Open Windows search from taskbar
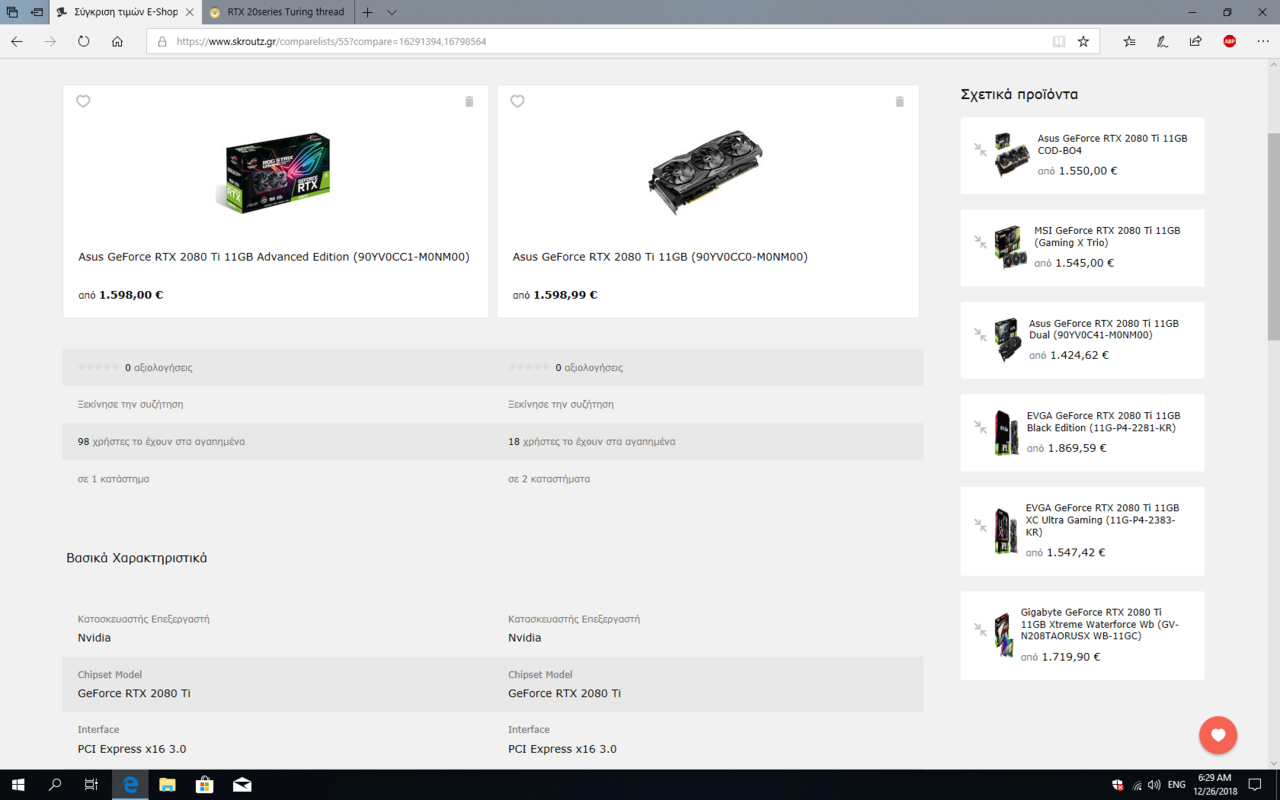 (x=55, y=785)
